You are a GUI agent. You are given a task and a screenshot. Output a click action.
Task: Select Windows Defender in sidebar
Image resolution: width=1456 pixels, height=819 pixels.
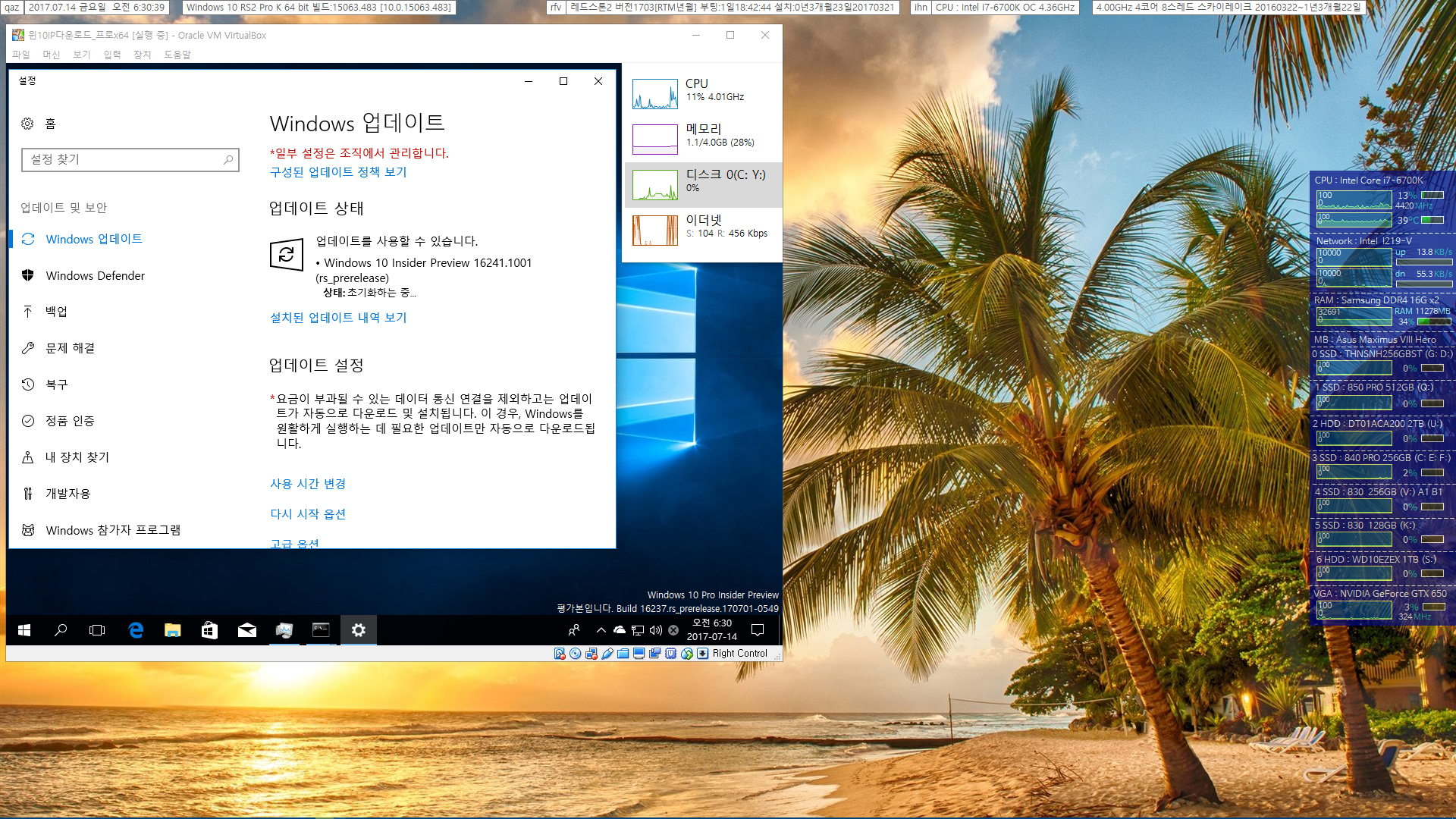tap(96, 276)
